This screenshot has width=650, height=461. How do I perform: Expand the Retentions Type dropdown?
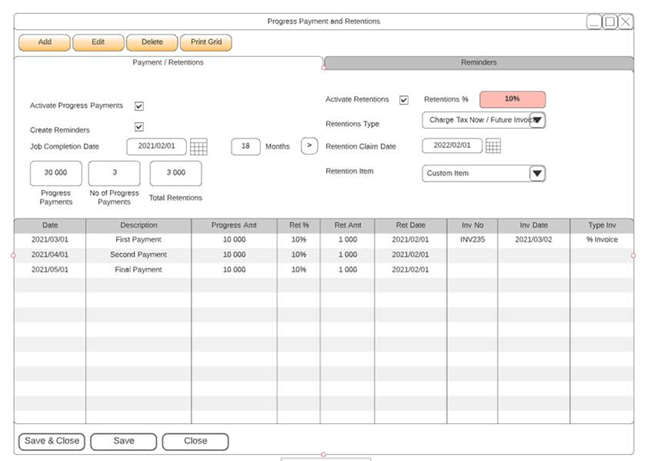(x=537, y=120)
